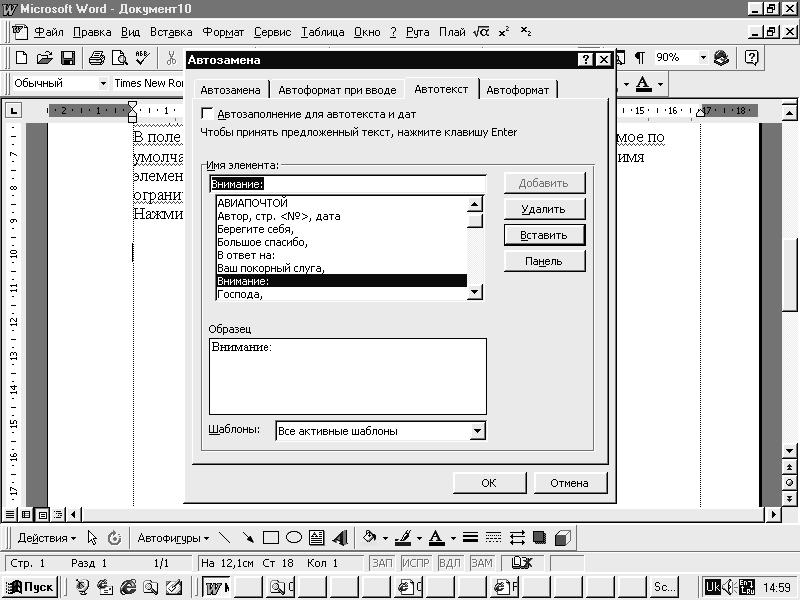The image size is (800, 600).
Task: Toggle ИСПР track changes indicator
Action: tap(415, 563)
